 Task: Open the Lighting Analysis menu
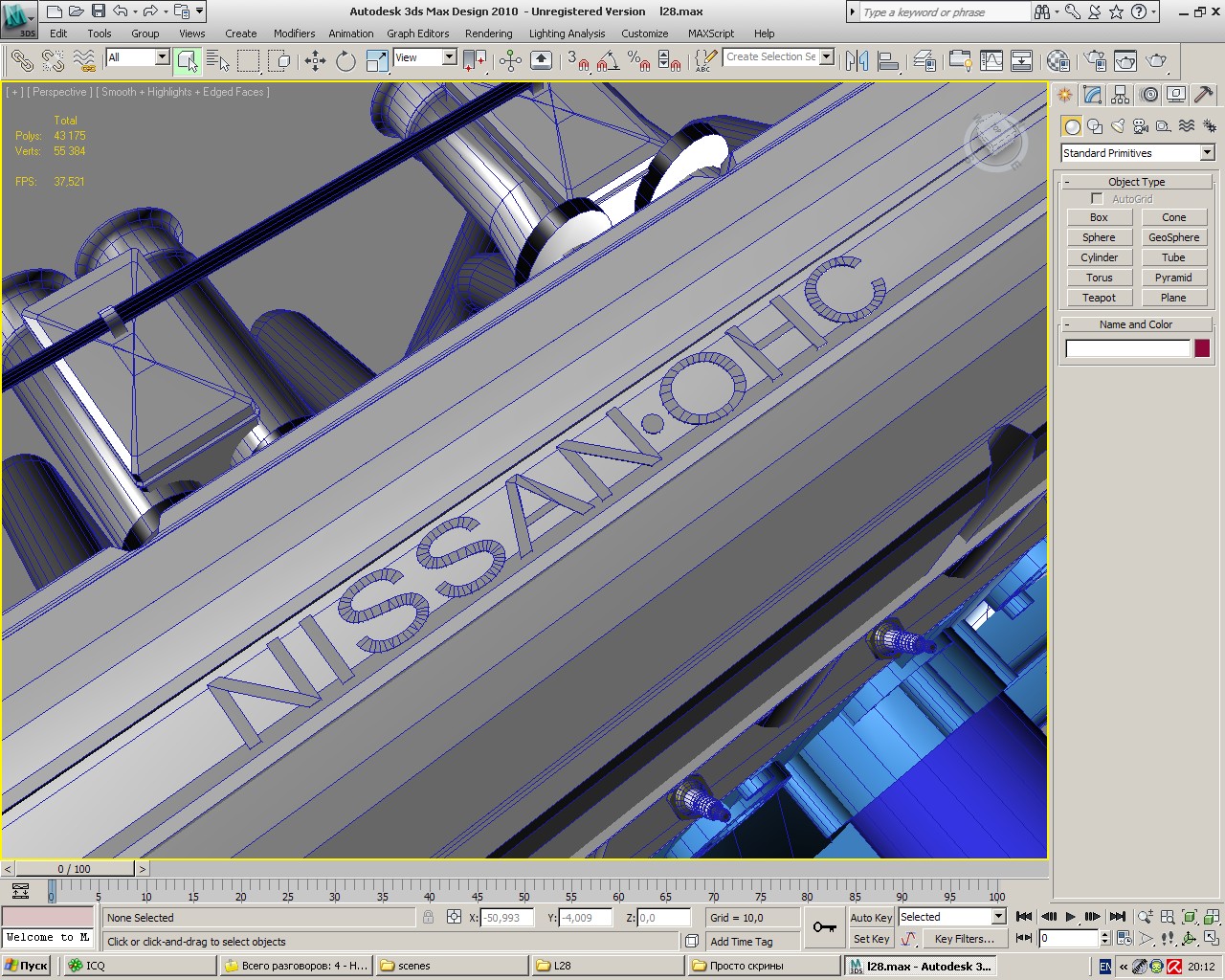point(568,33)
